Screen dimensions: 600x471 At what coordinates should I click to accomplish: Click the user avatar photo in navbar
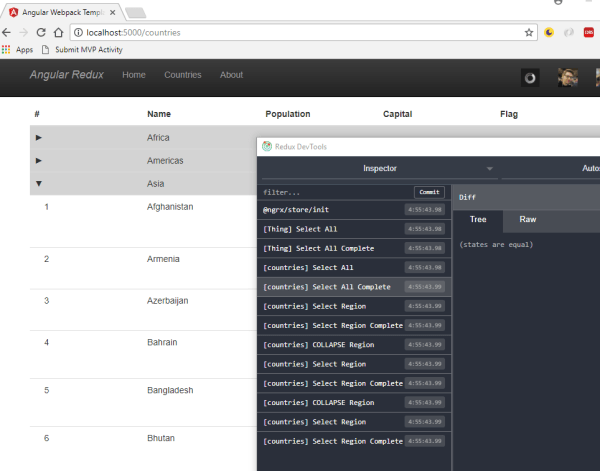(x=568, y=77)
